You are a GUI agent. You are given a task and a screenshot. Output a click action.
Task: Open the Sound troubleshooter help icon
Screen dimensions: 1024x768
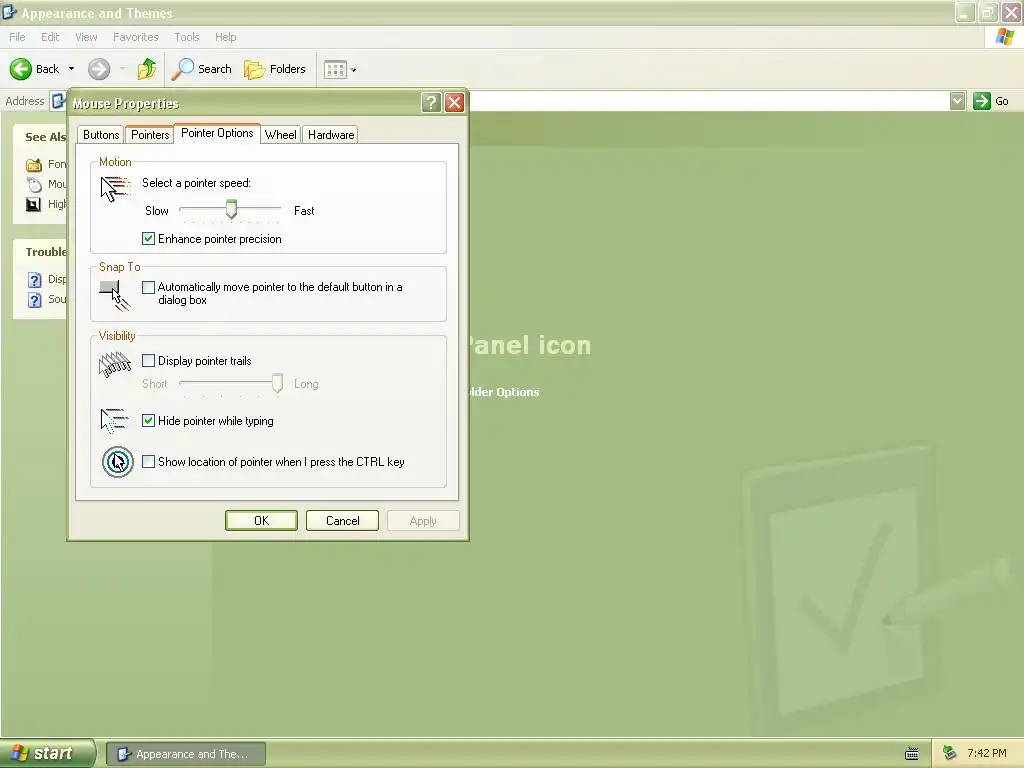coord(35,300)
